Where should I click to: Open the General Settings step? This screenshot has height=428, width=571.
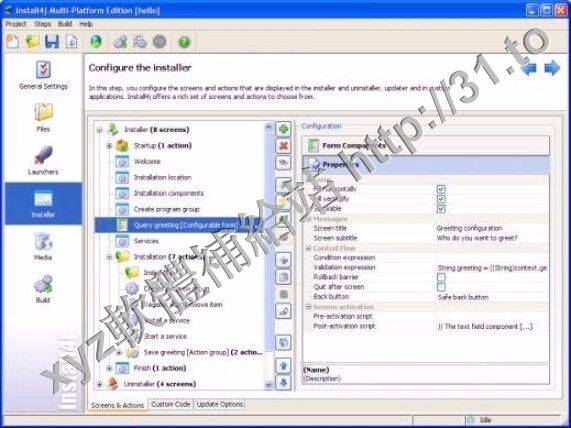point(43,75)
